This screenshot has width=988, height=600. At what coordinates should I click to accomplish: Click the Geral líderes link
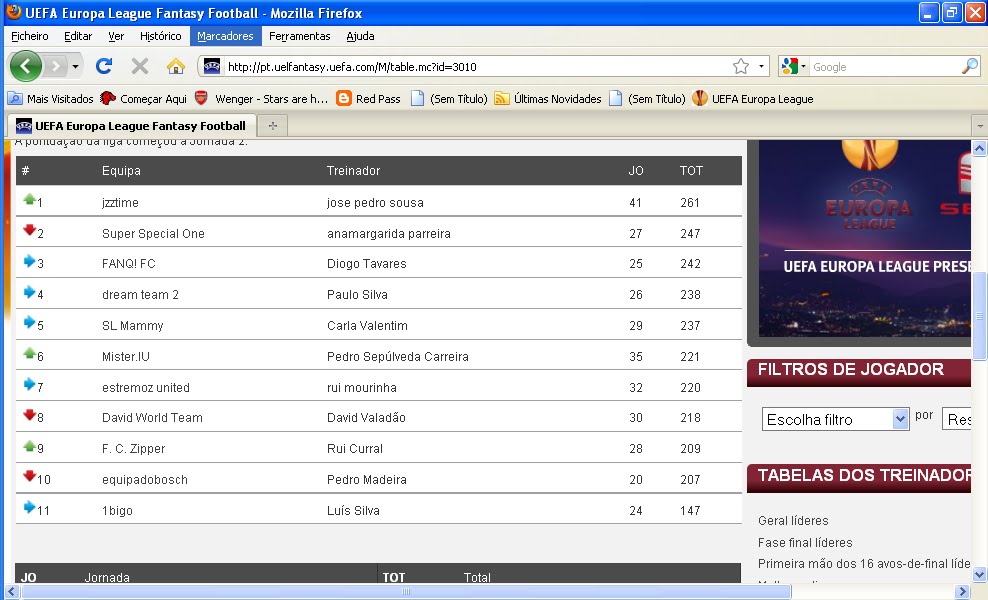tap(793, 521)
